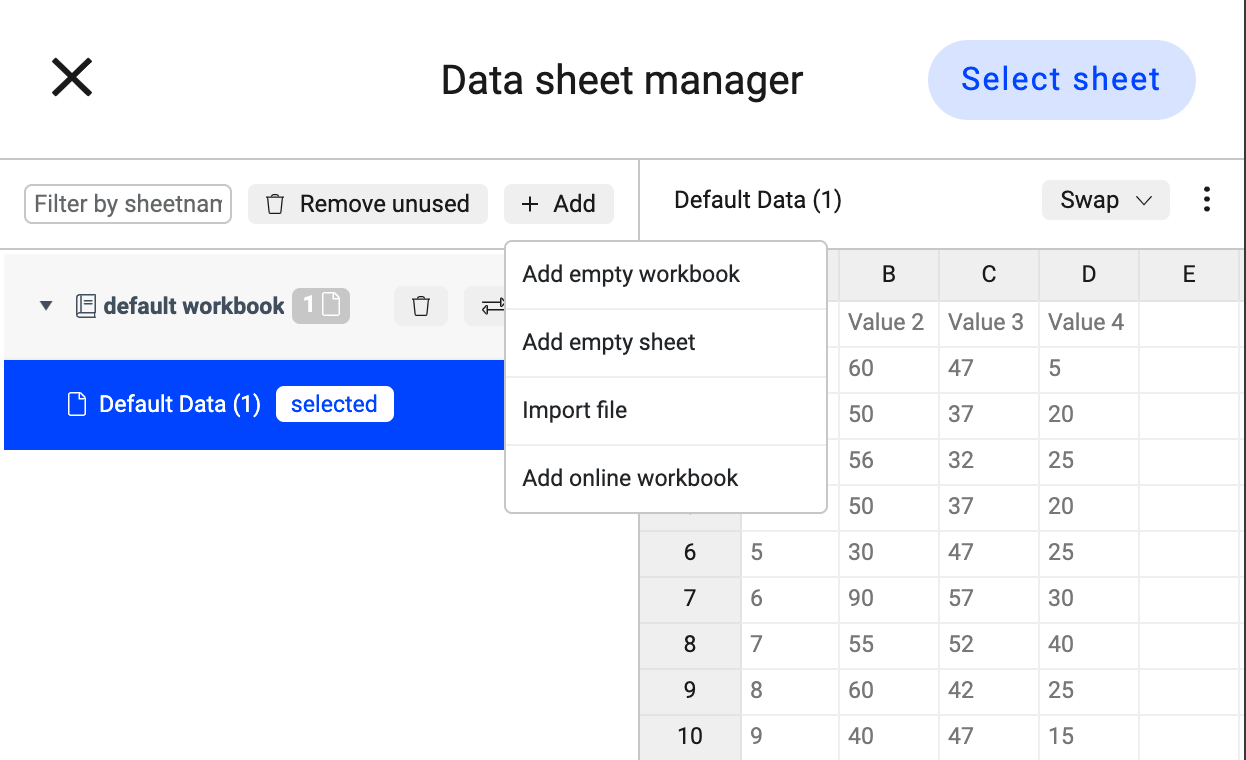This screenshot has width=1246, height=760.
Task: Open the three-dot more options menu
Action: tap(1207, 200)
